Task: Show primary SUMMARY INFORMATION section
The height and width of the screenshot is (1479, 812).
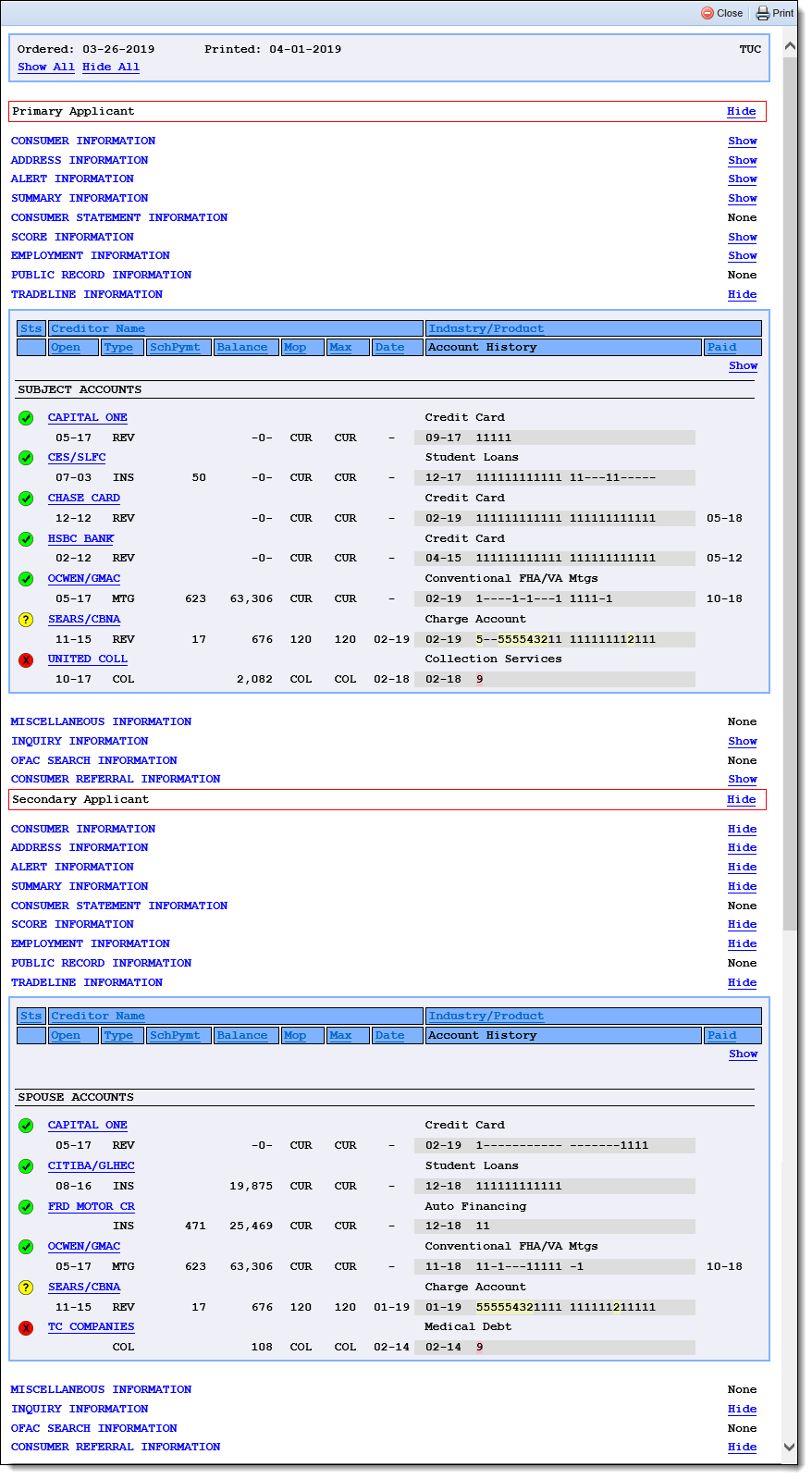Action: [743, 198]
